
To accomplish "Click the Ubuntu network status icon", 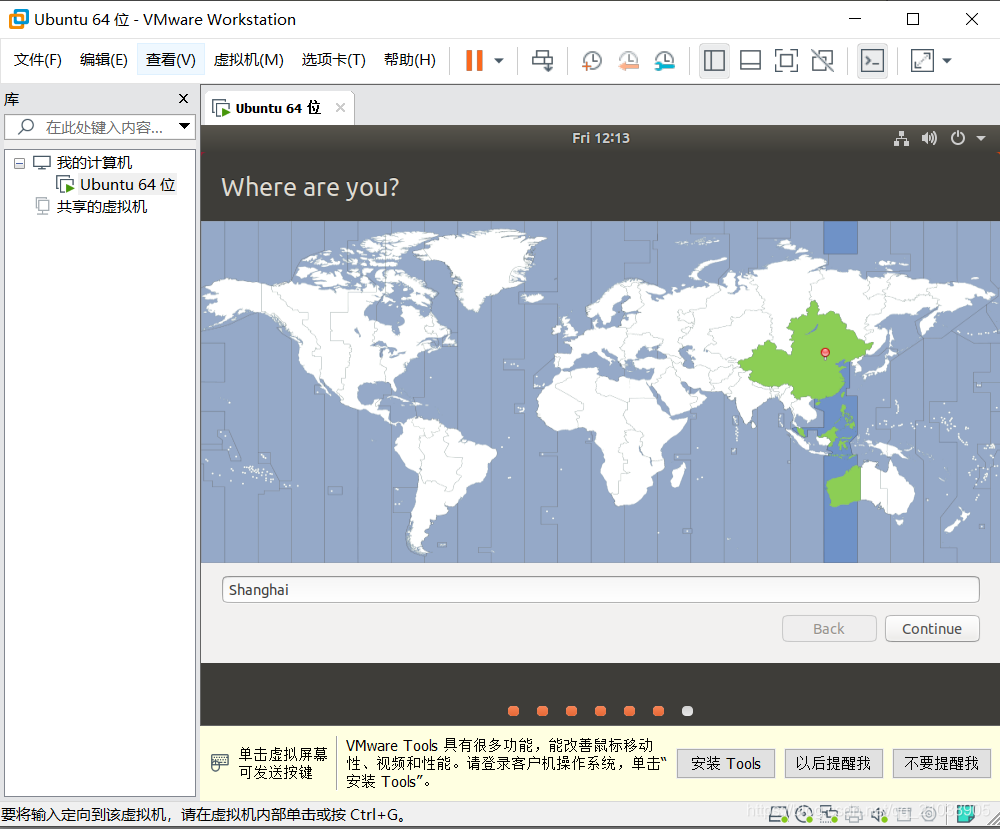I will [901, 138].
